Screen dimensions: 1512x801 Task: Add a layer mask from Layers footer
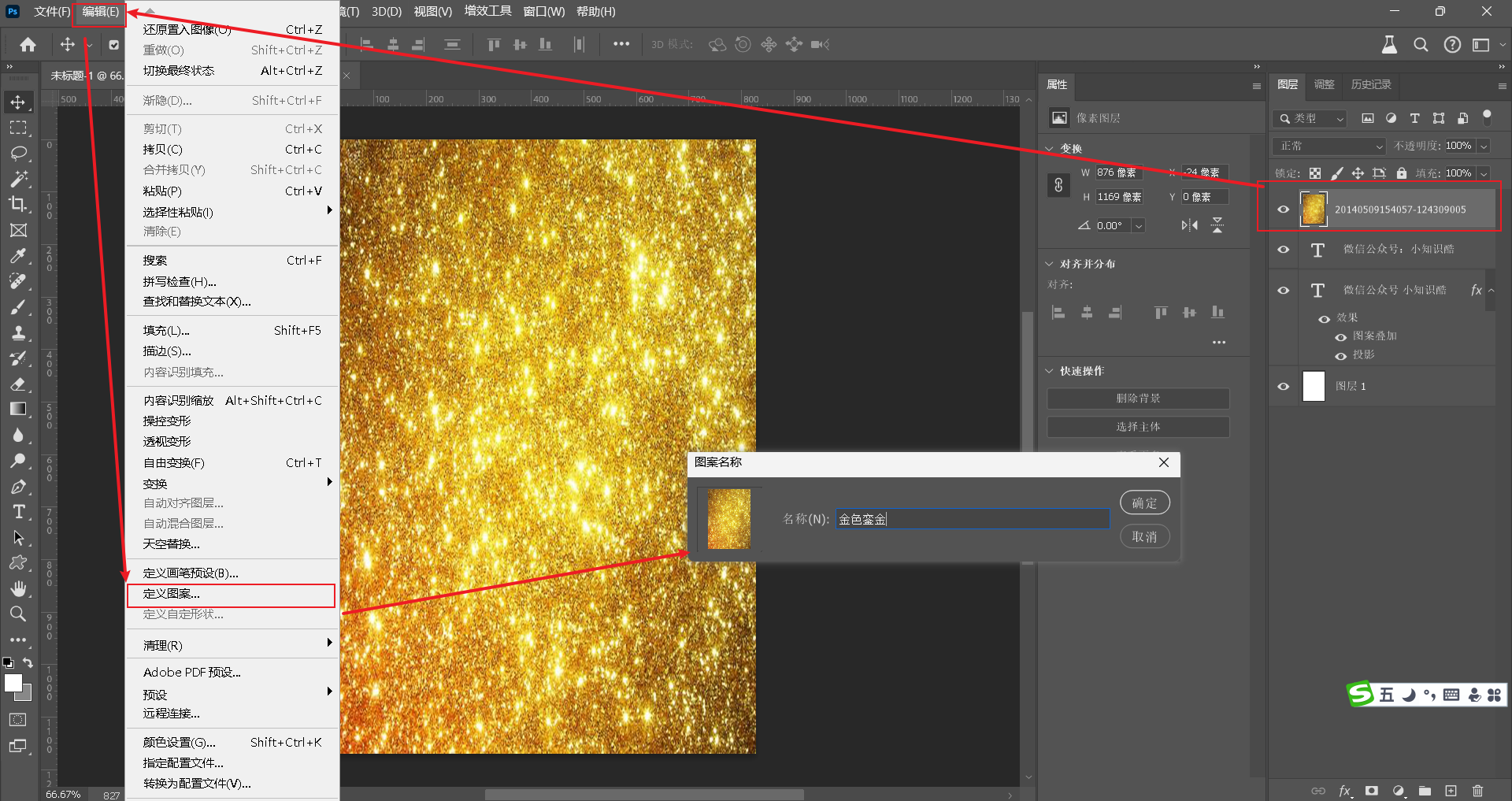[1372, 791]
